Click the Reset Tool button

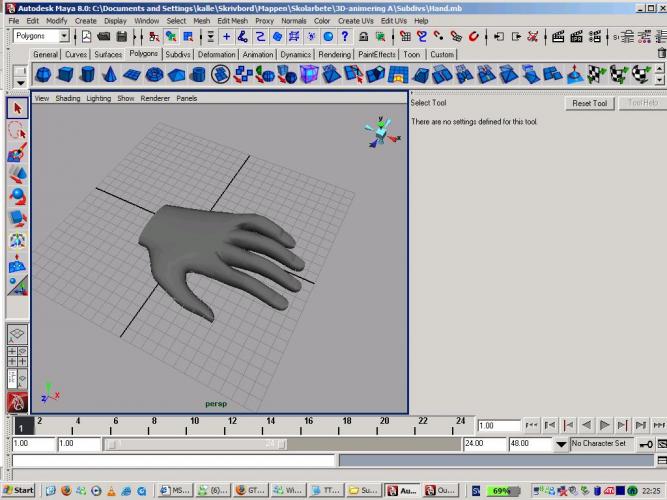tap(590, 103)
